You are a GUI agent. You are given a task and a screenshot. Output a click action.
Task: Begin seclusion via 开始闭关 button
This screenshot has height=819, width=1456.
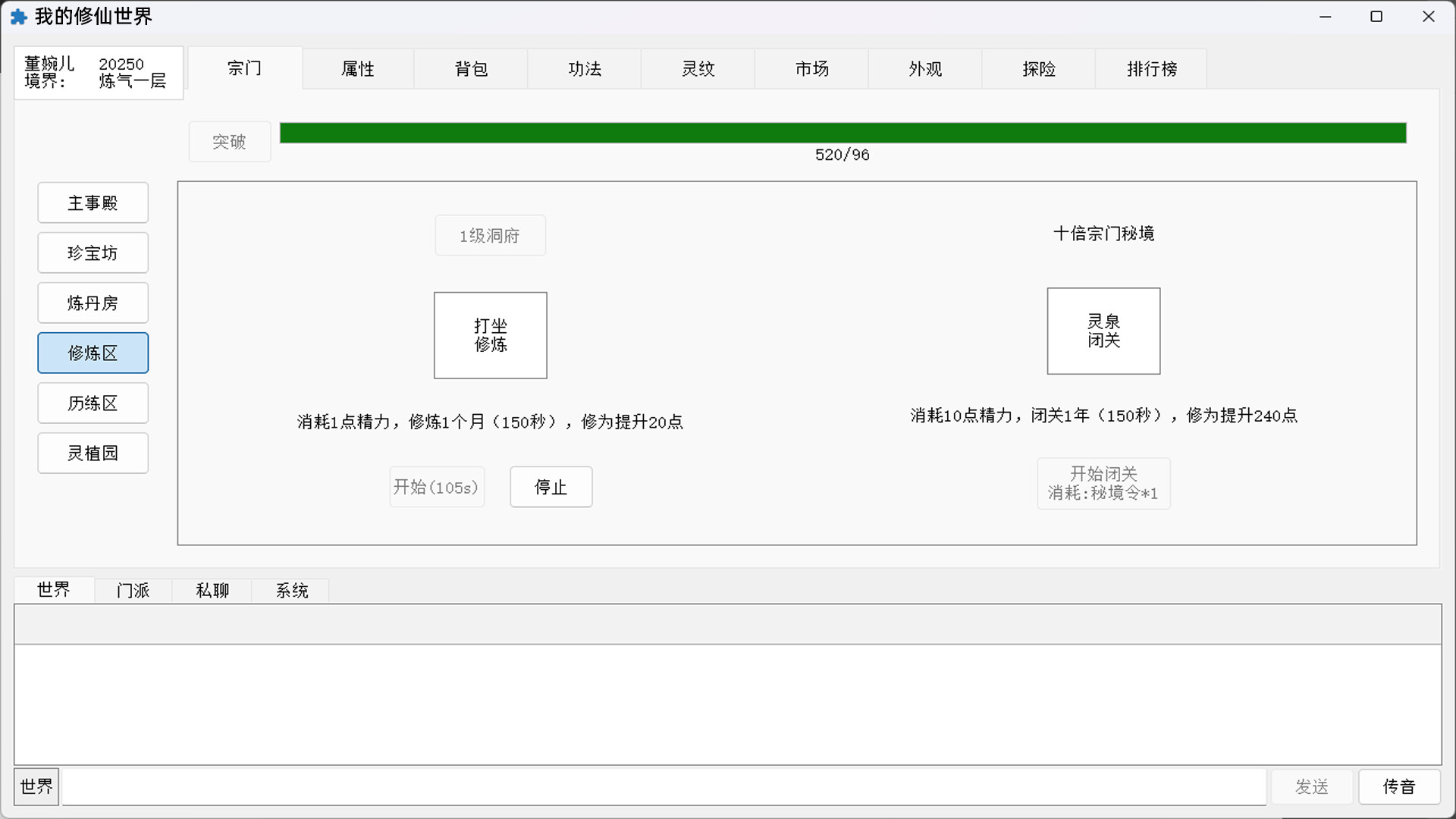point(1103,483)
